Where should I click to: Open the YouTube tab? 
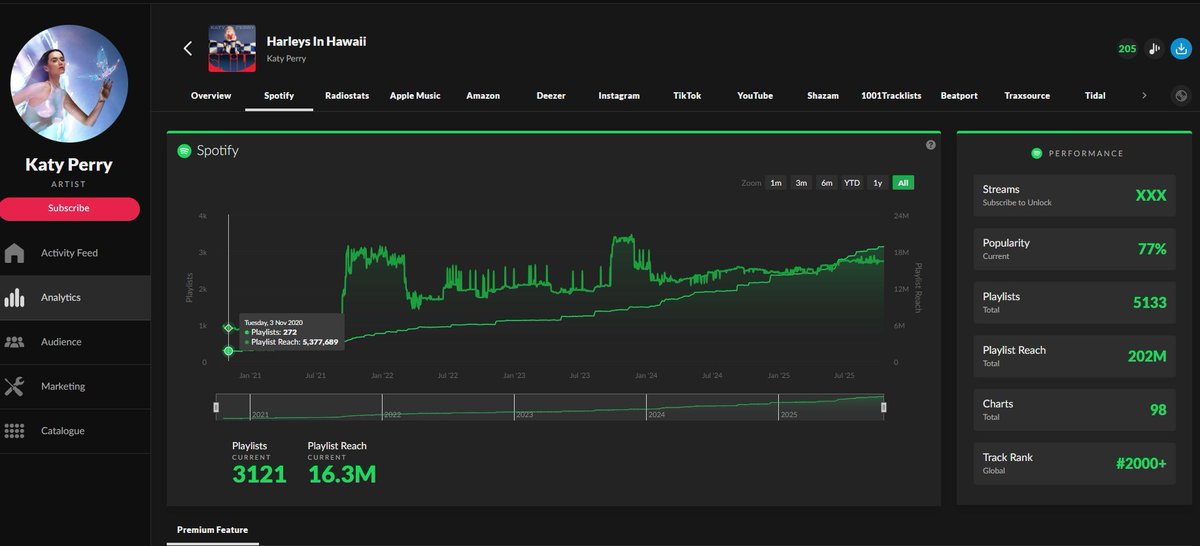[755, 96]
